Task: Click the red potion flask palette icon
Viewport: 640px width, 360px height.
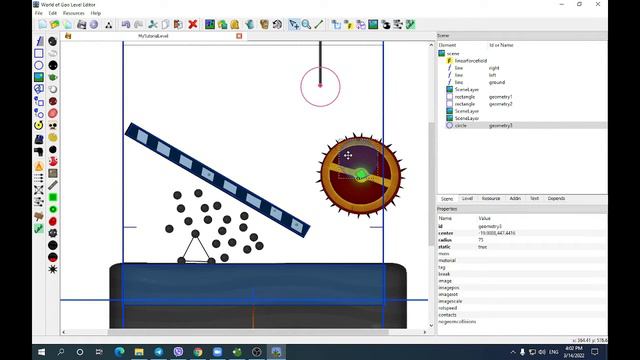Action: 53,161
